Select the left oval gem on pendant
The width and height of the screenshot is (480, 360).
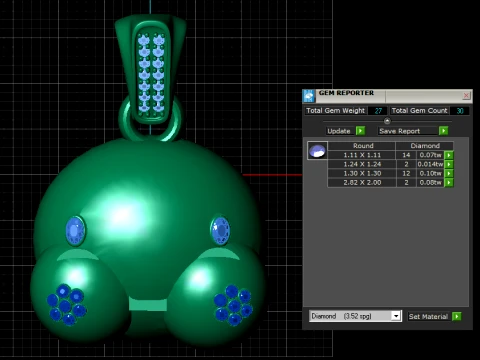[75, 230]
